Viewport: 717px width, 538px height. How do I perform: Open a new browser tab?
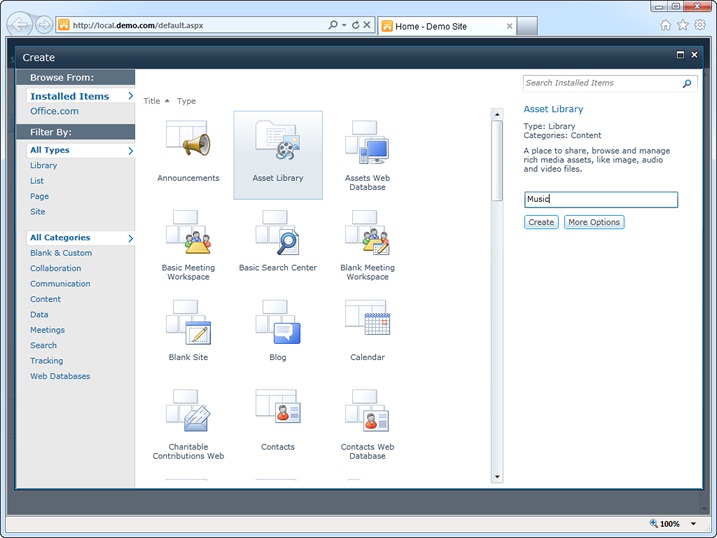coord(527,27)
